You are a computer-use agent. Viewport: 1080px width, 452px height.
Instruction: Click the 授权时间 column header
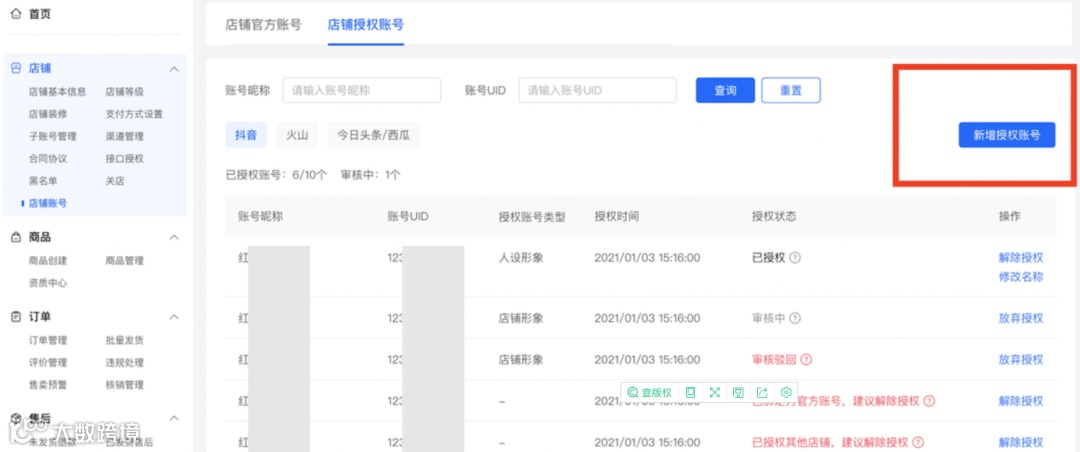[x=616, y=216]
